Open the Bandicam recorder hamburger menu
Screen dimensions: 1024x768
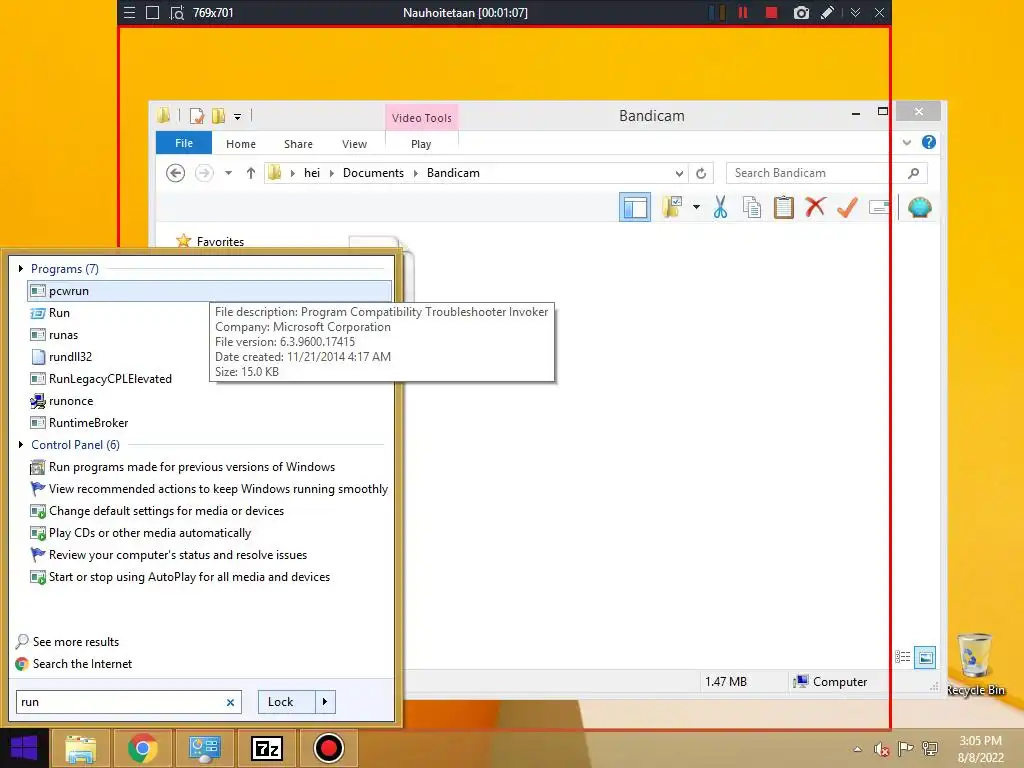129,12
